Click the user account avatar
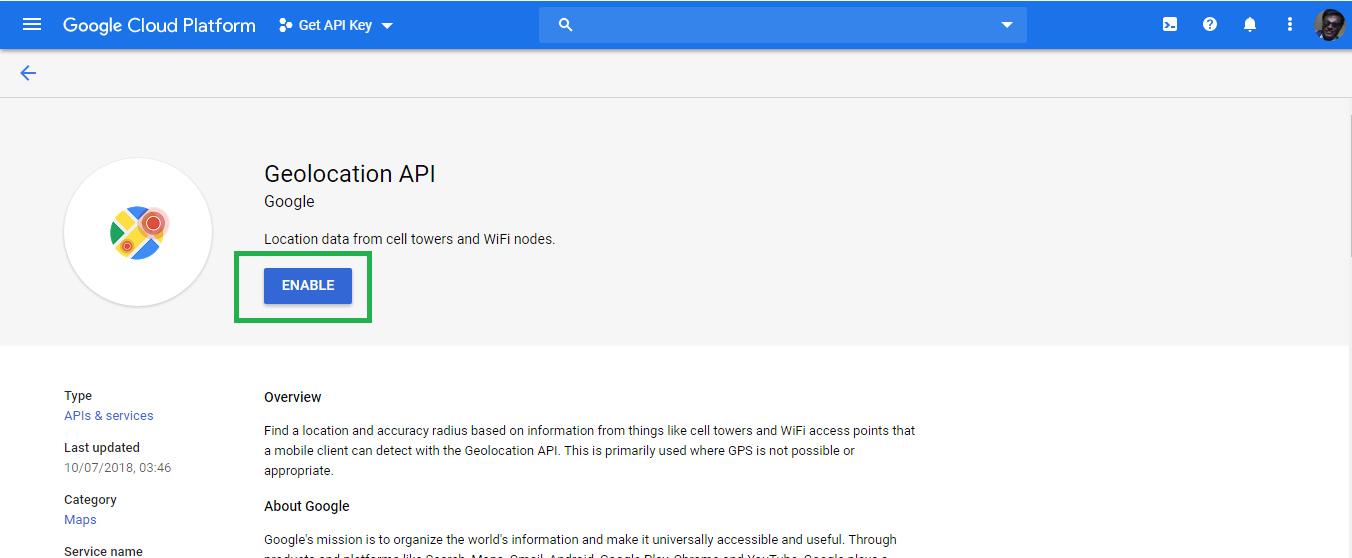1352x558 pixels. click(x=1329, y=25)
